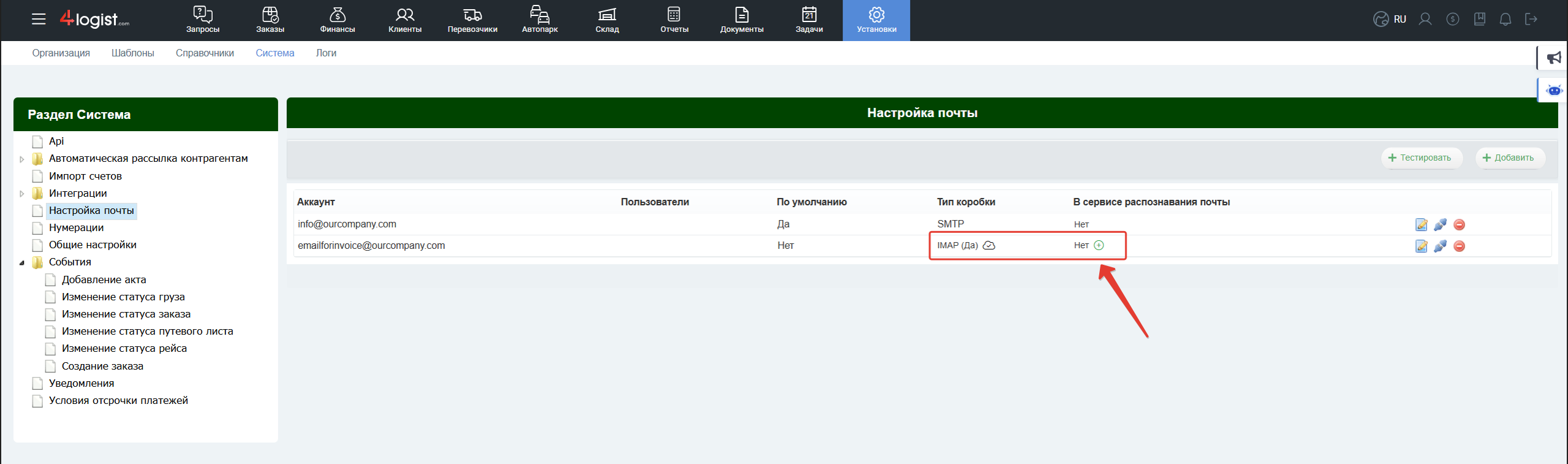Open the Финансы menu

click(x=337, y=20)
